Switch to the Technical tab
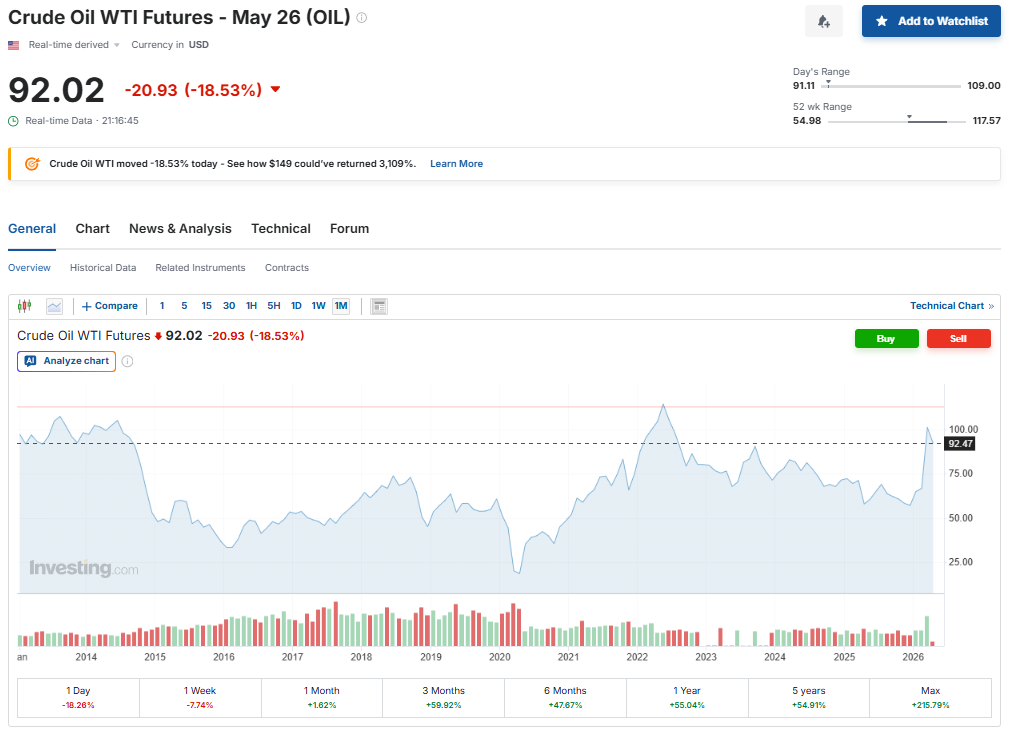The width and height of the screenshot is (1020, 736). 281,229
